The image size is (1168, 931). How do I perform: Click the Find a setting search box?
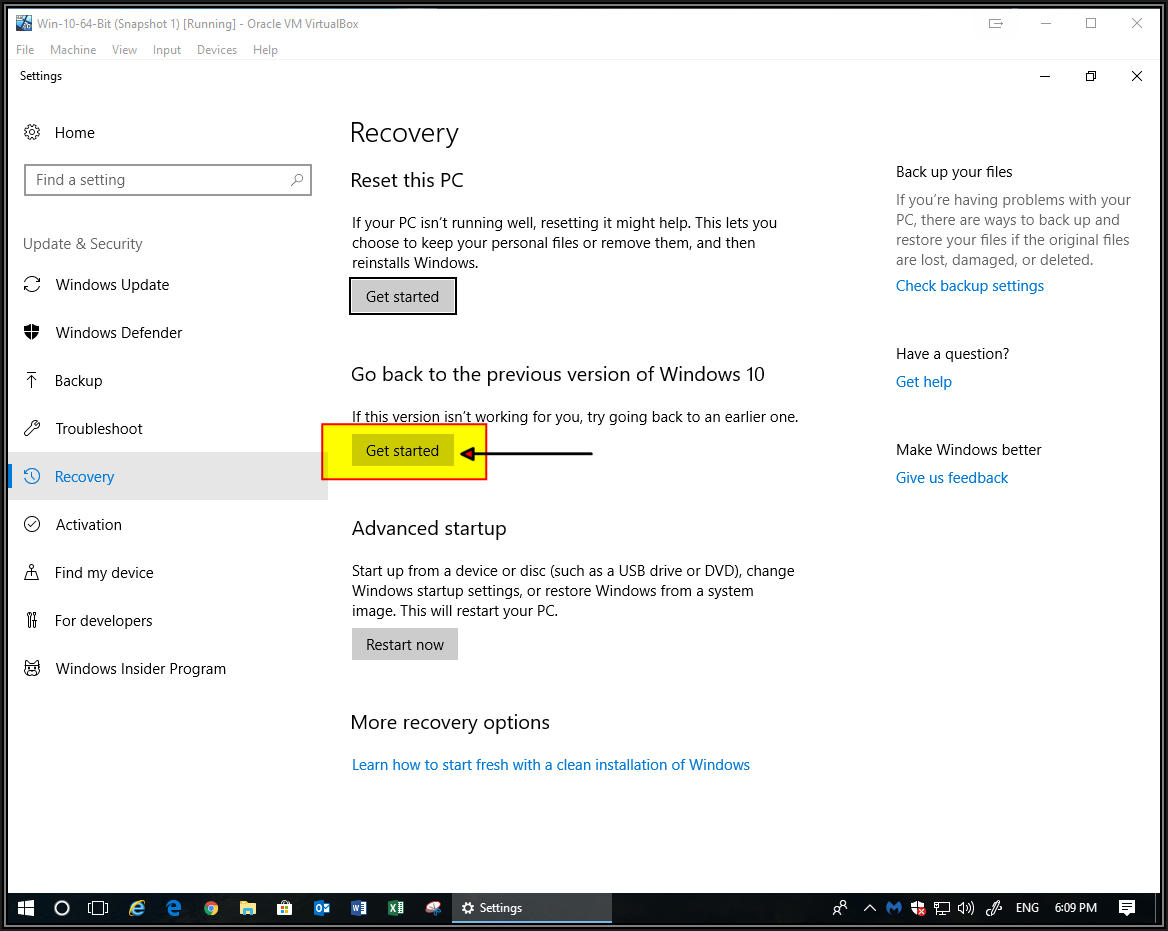(x=168, y=179)
